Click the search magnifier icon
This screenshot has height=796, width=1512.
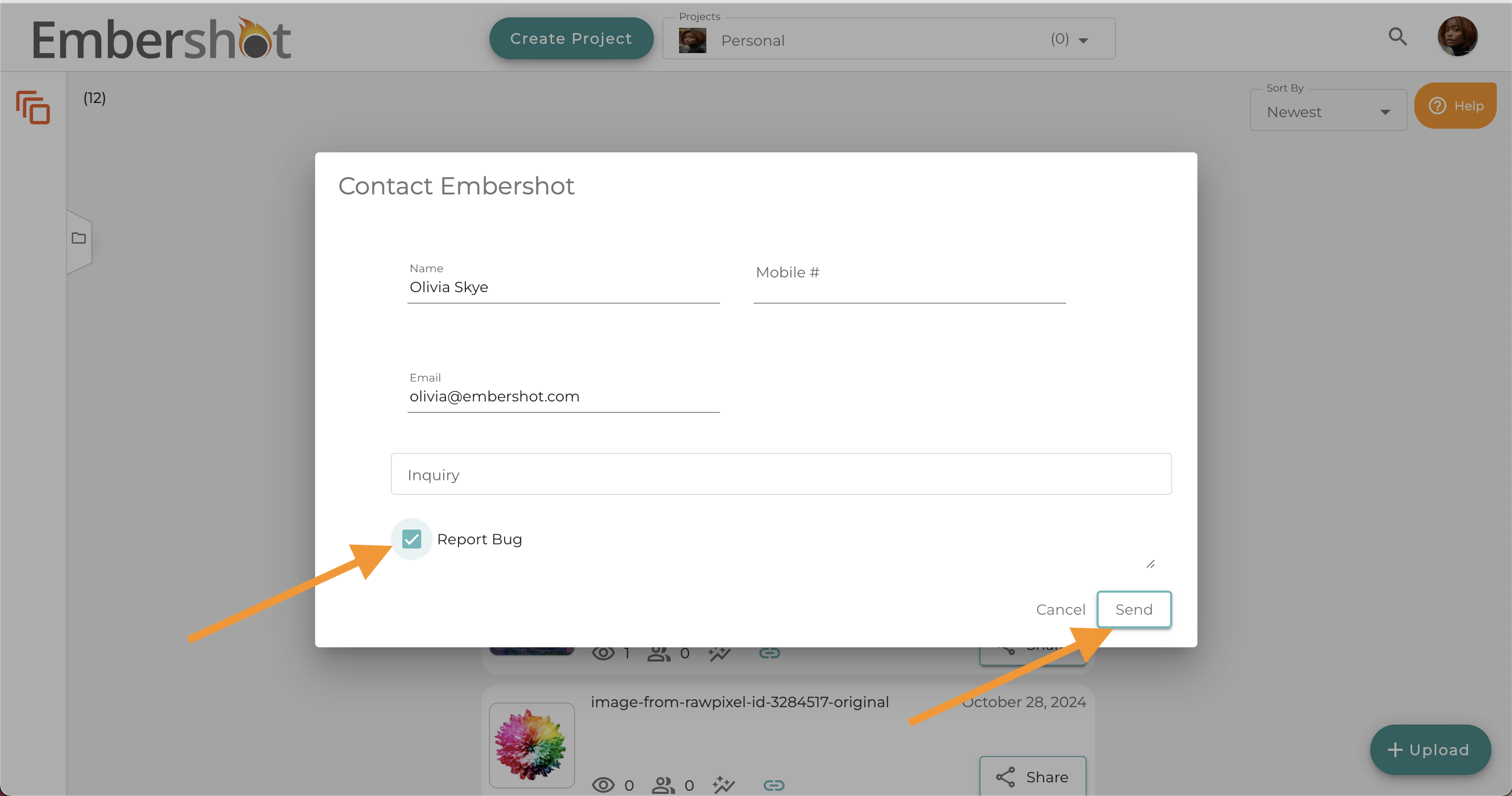[x=1397, y=37]
